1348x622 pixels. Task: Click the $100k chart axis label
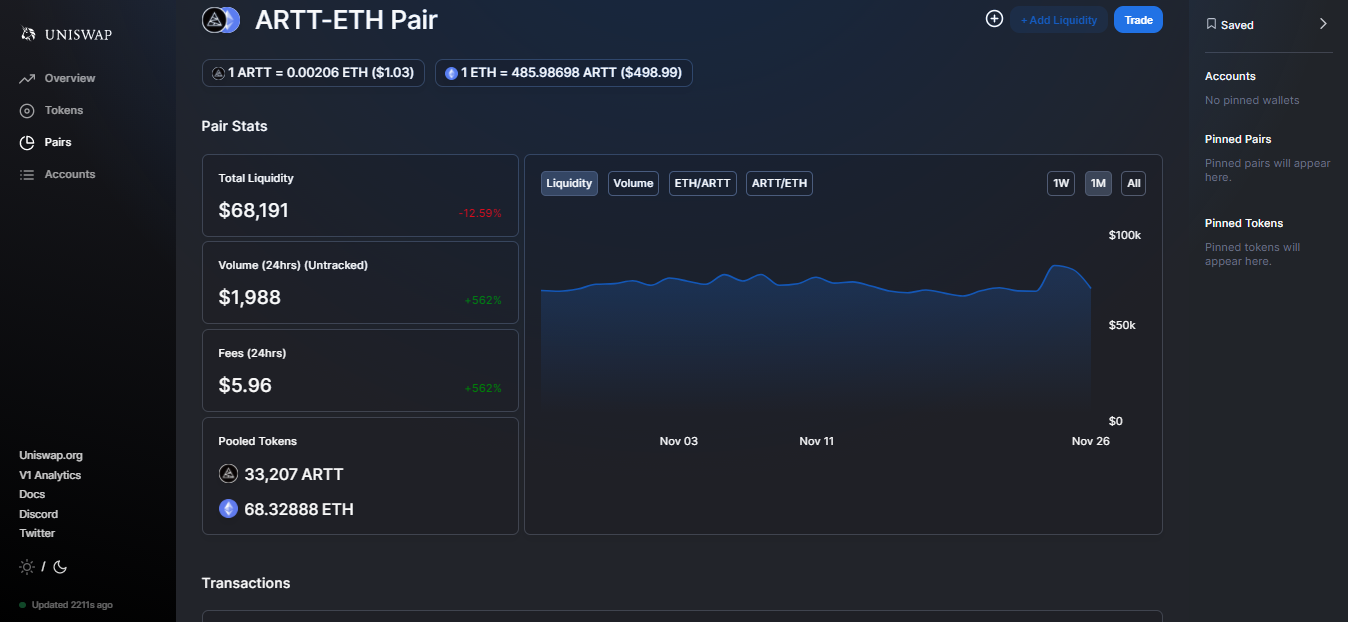pyautogui.click(x=1125, y=235)
